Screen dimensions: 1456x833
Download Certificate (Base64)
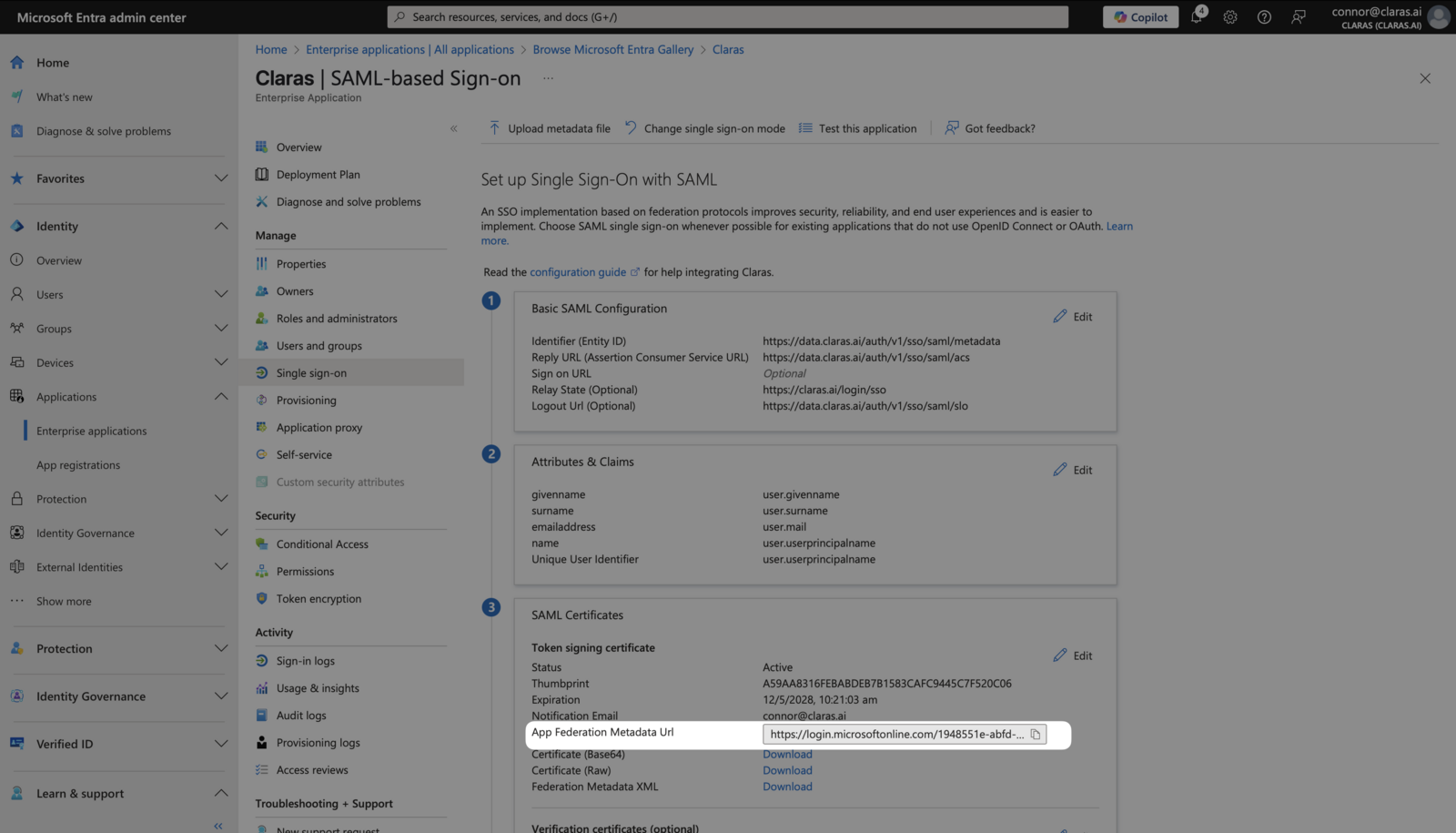[787, 755]
